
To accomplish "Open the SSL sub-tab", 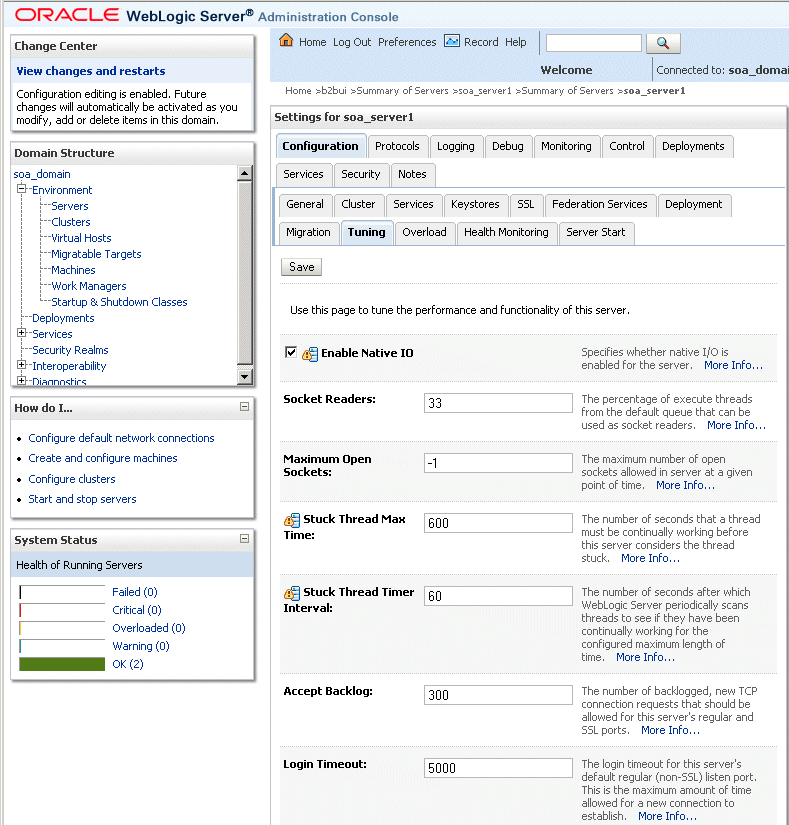I will [525, 204].
